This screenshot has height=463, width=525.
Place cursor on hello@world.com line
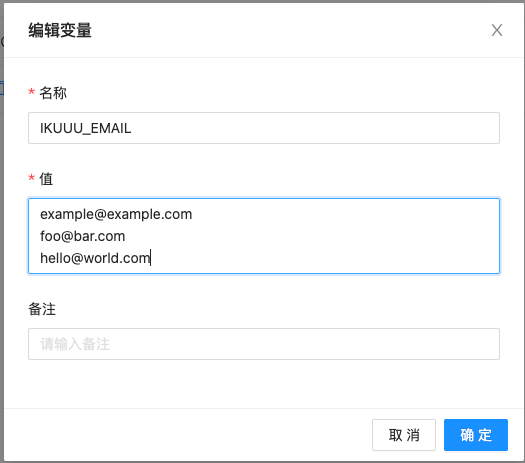coord(95,258)
